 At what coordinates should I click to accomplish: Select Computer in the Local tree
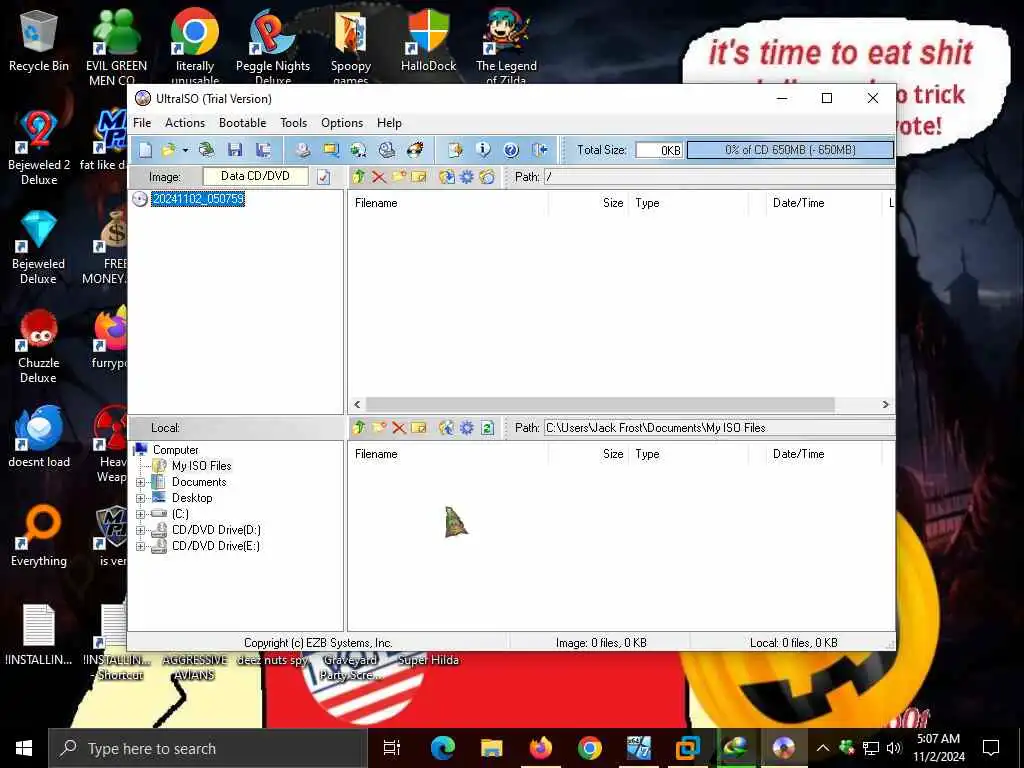[x=176, y=450]
